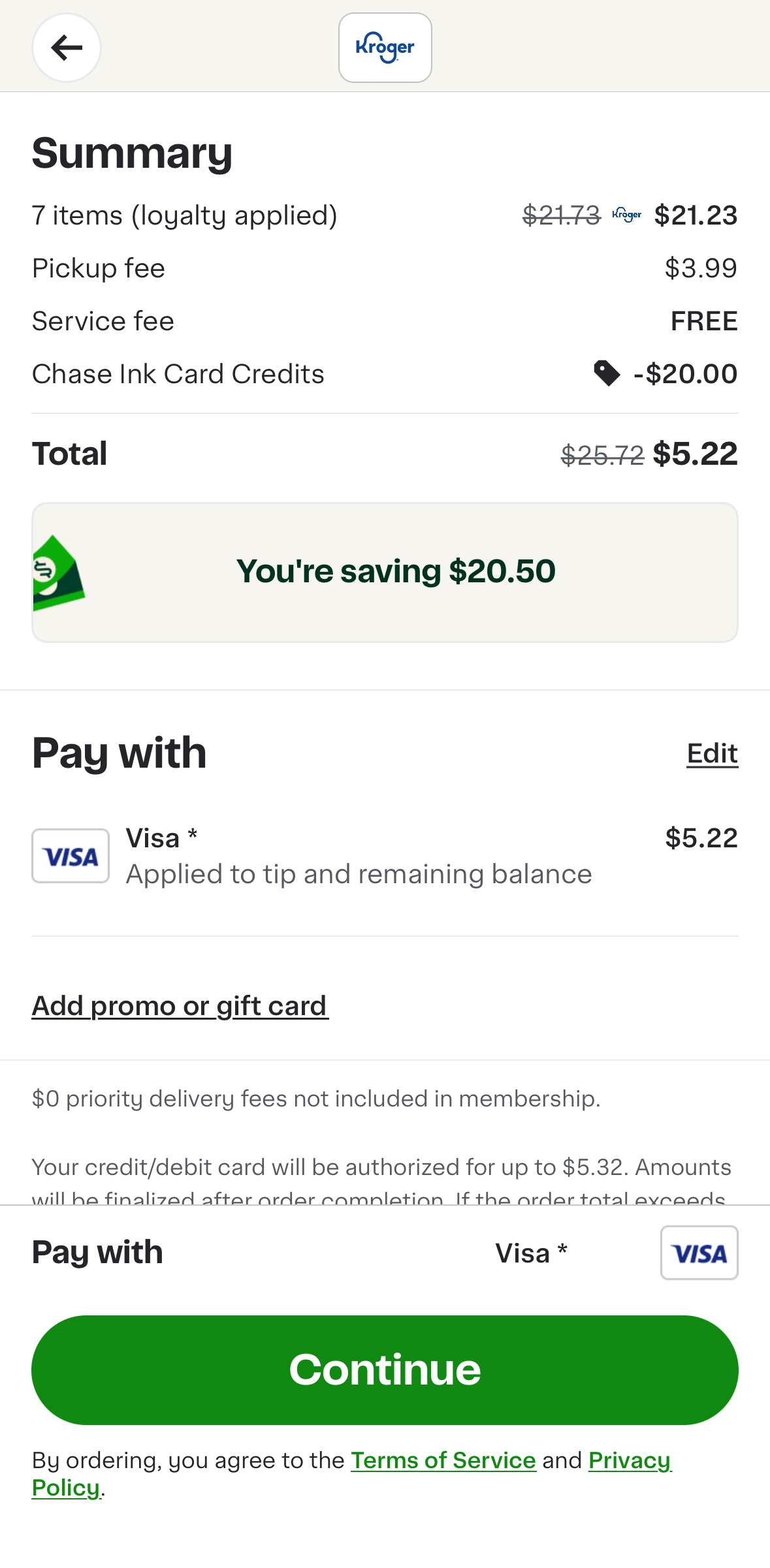The height and width of the screenshot is (1568, 770).
Task: Open the Terms of Service link
Action: pos(443,1460)
